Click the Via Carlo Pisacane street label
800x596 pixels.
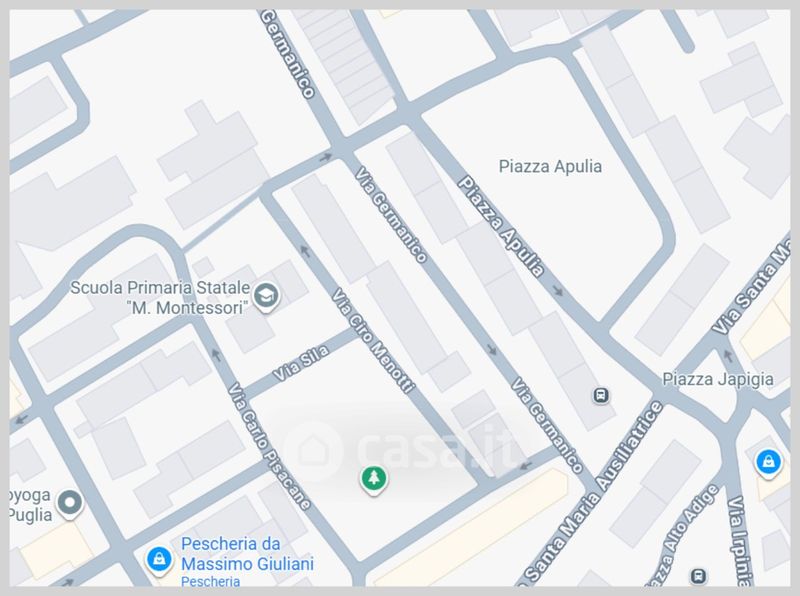pos(269,446)
